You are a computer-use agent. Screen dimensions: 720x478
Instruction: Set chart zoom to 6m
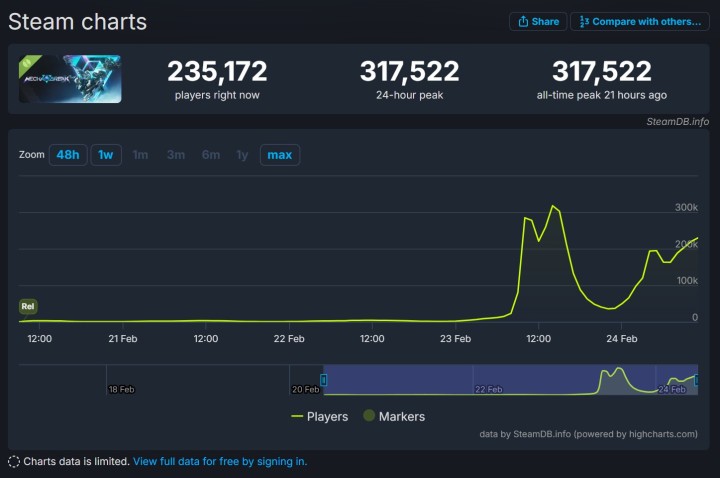point(211,155)
